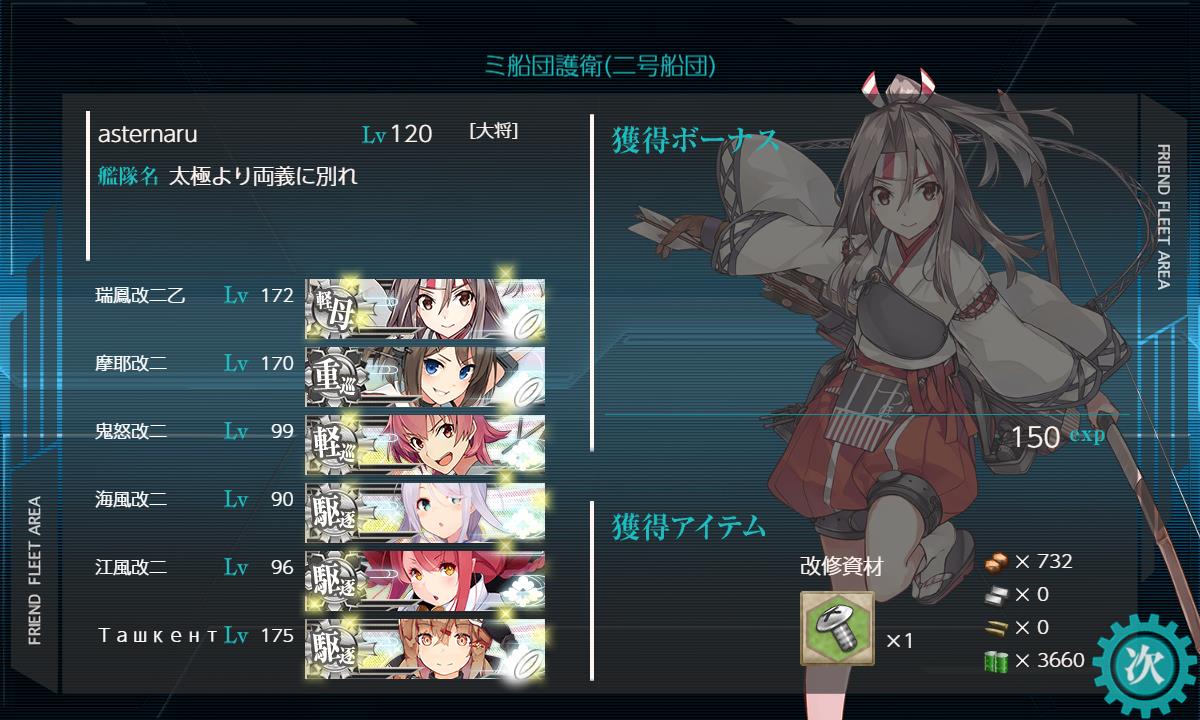Image resolution: width=1200 pixels, height=720 pixels.
Task: Click the gear-shaped 次 next button
Action: [x=1142, y=663]
